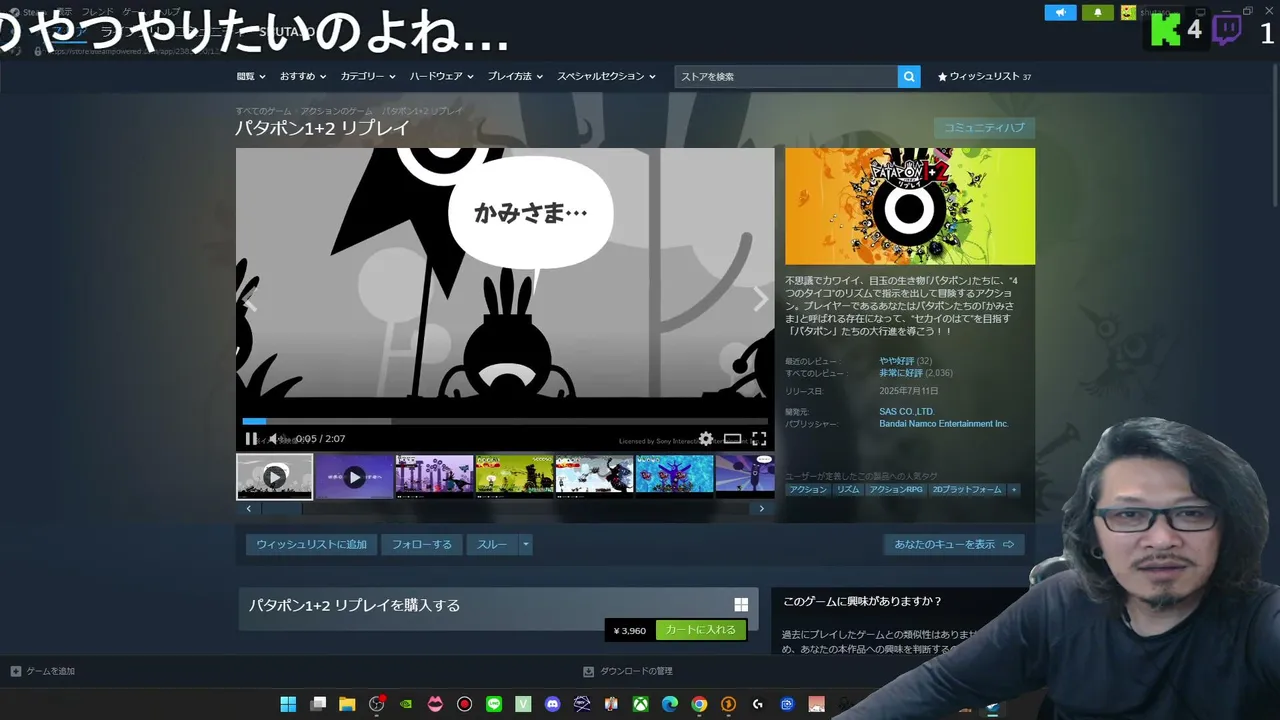Open Microsoft Edge on taskbar
Image resolution: width=1280 pixels, height=720 pixels.
[x=670, y=704]
